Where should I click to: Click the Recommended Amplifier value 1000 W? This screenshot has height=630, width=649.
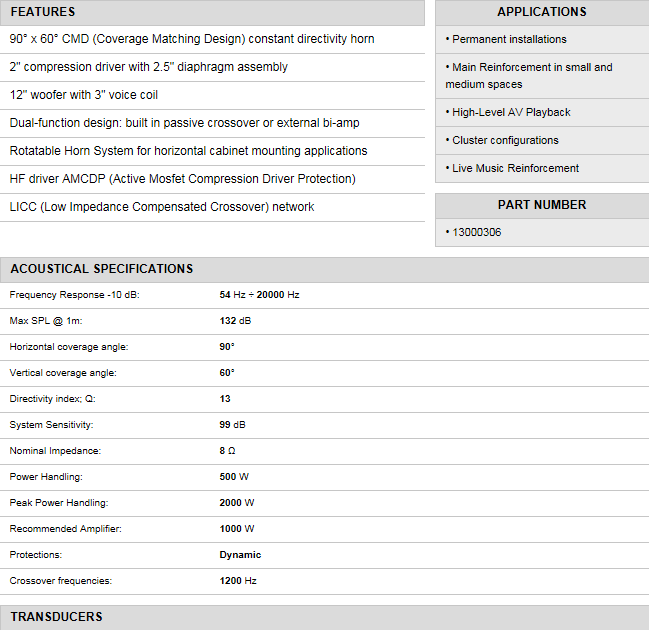tap(237, 528)
